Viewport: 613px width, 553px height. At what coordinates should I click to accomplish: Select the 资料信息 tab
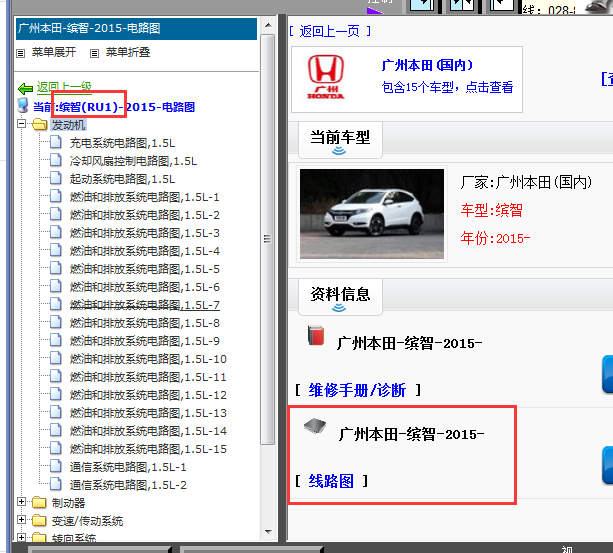pyautogui.click(x=340, y=297)
